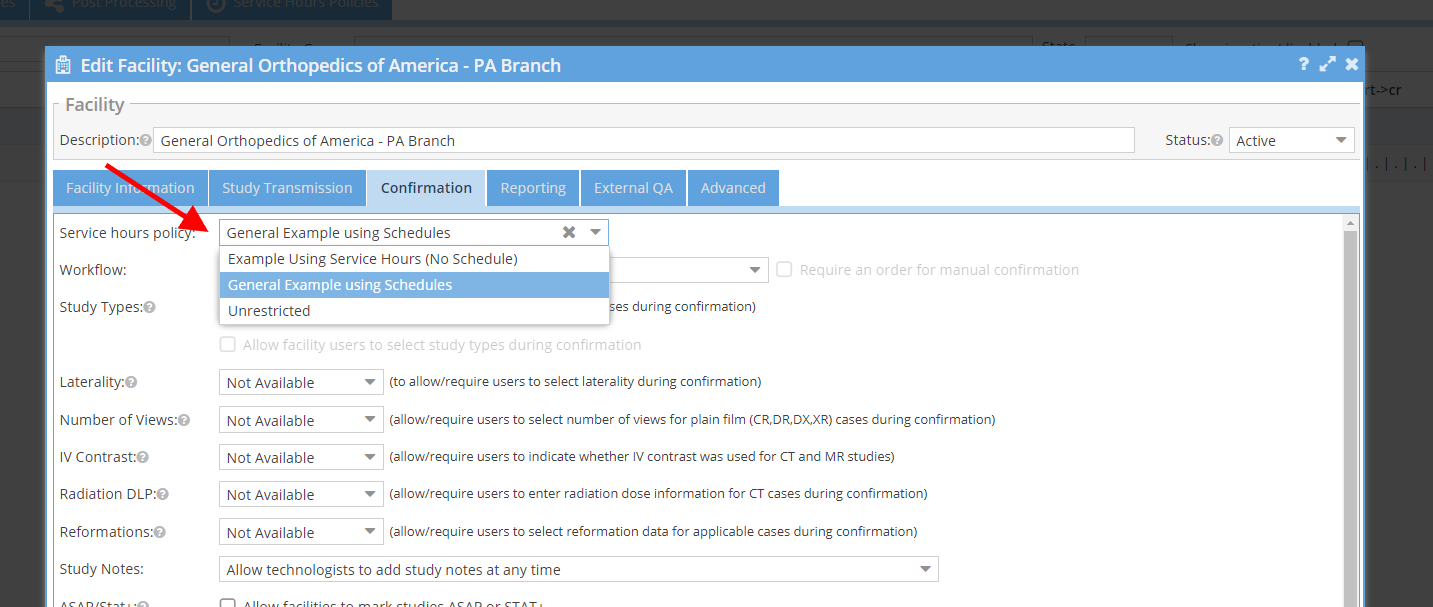Screen dimensions: 1433x607
Task: Switch to the Advanced tab
Action: tap(733, 188)
